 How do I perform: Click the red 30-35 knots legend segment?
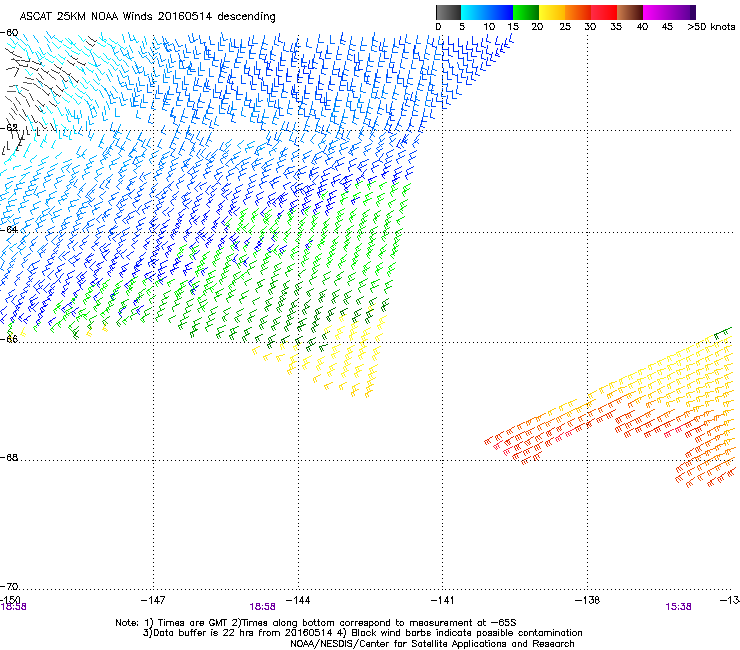[604, 12]
